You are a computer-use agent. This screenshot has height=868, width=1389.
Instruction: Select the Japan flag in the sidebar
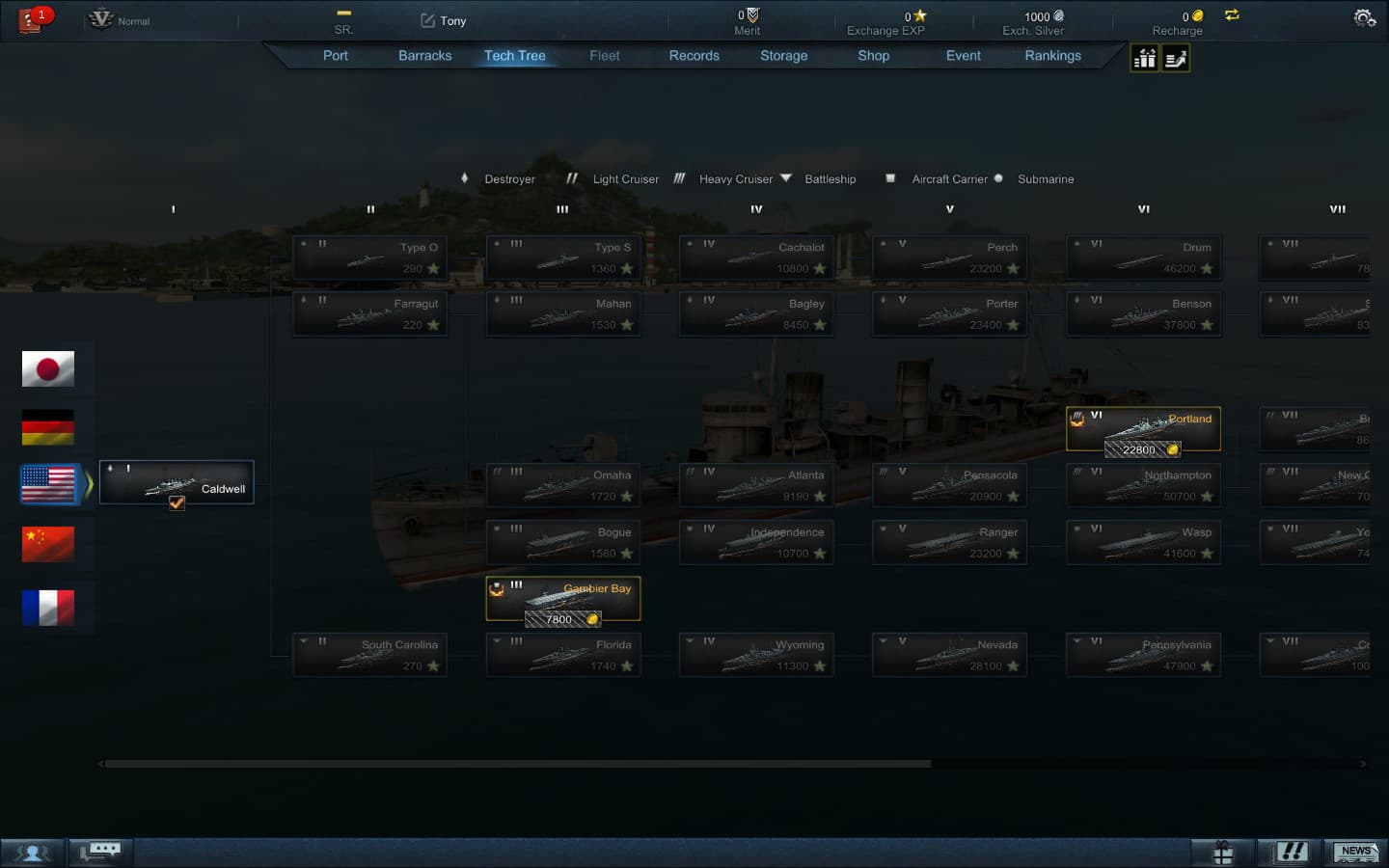[x=47, y=367]
